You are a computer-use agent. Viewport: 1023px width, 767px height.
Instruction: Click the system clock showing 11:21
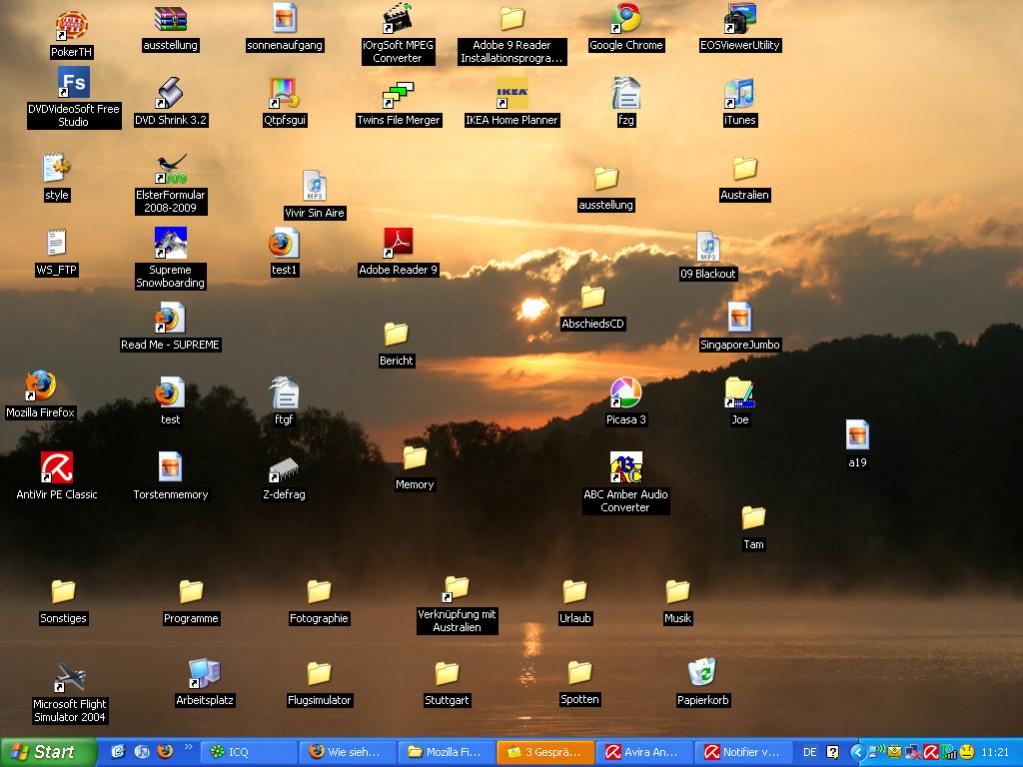tap(995, 752)
